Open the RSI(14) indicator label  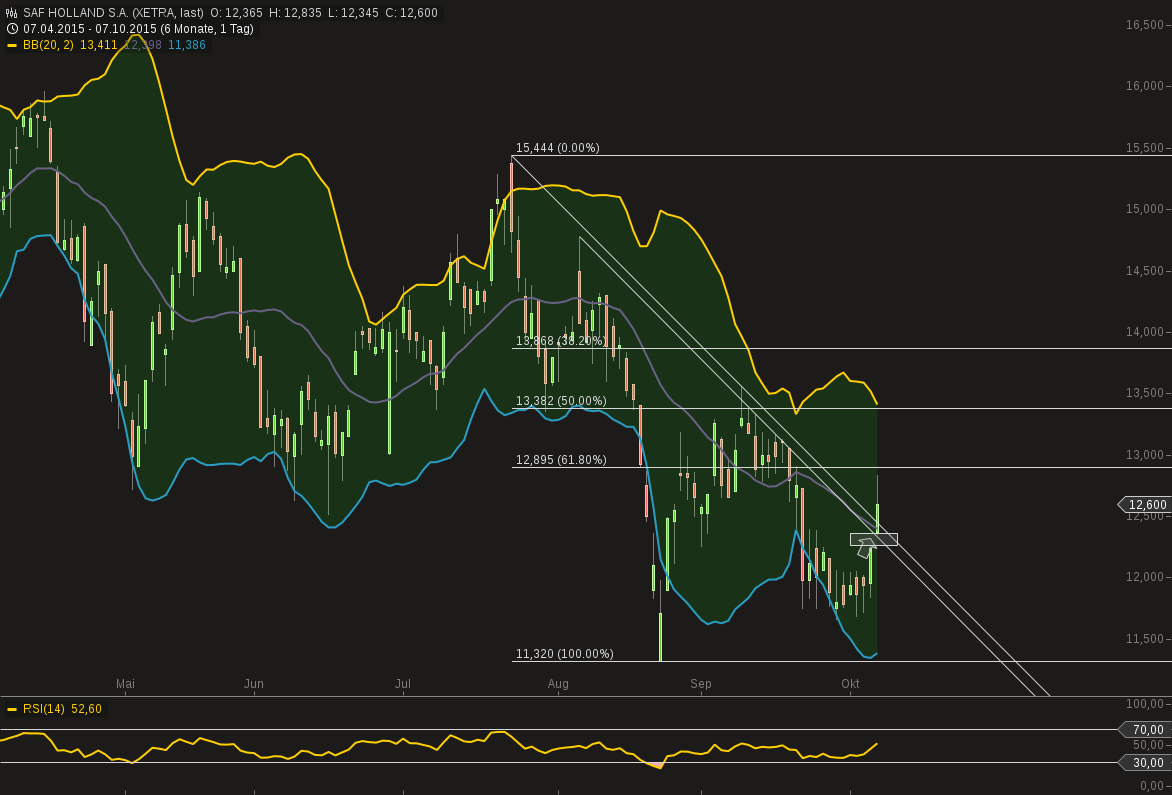(43, 708)
